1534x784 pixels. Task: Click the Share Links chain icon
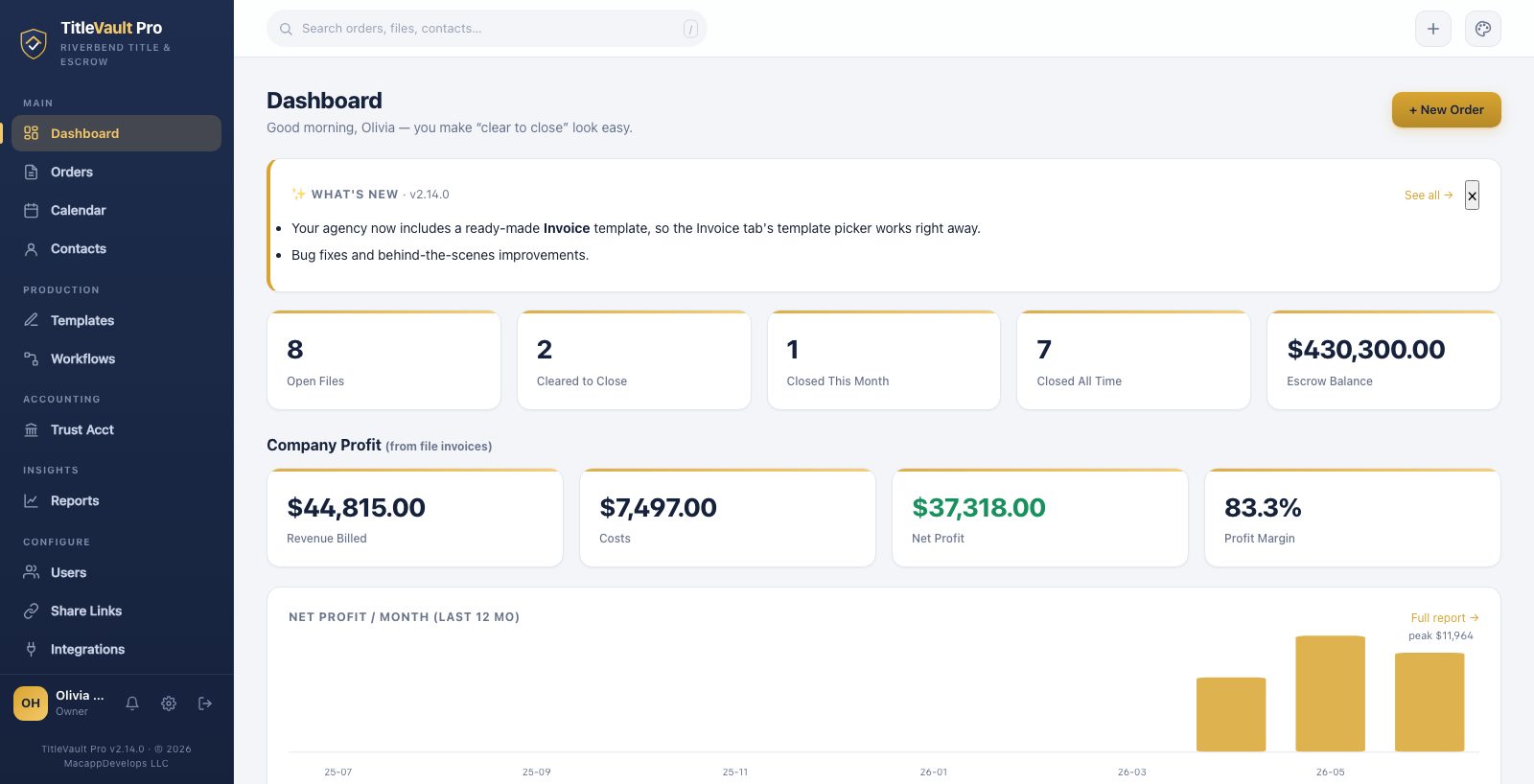[x=31, y=611]
